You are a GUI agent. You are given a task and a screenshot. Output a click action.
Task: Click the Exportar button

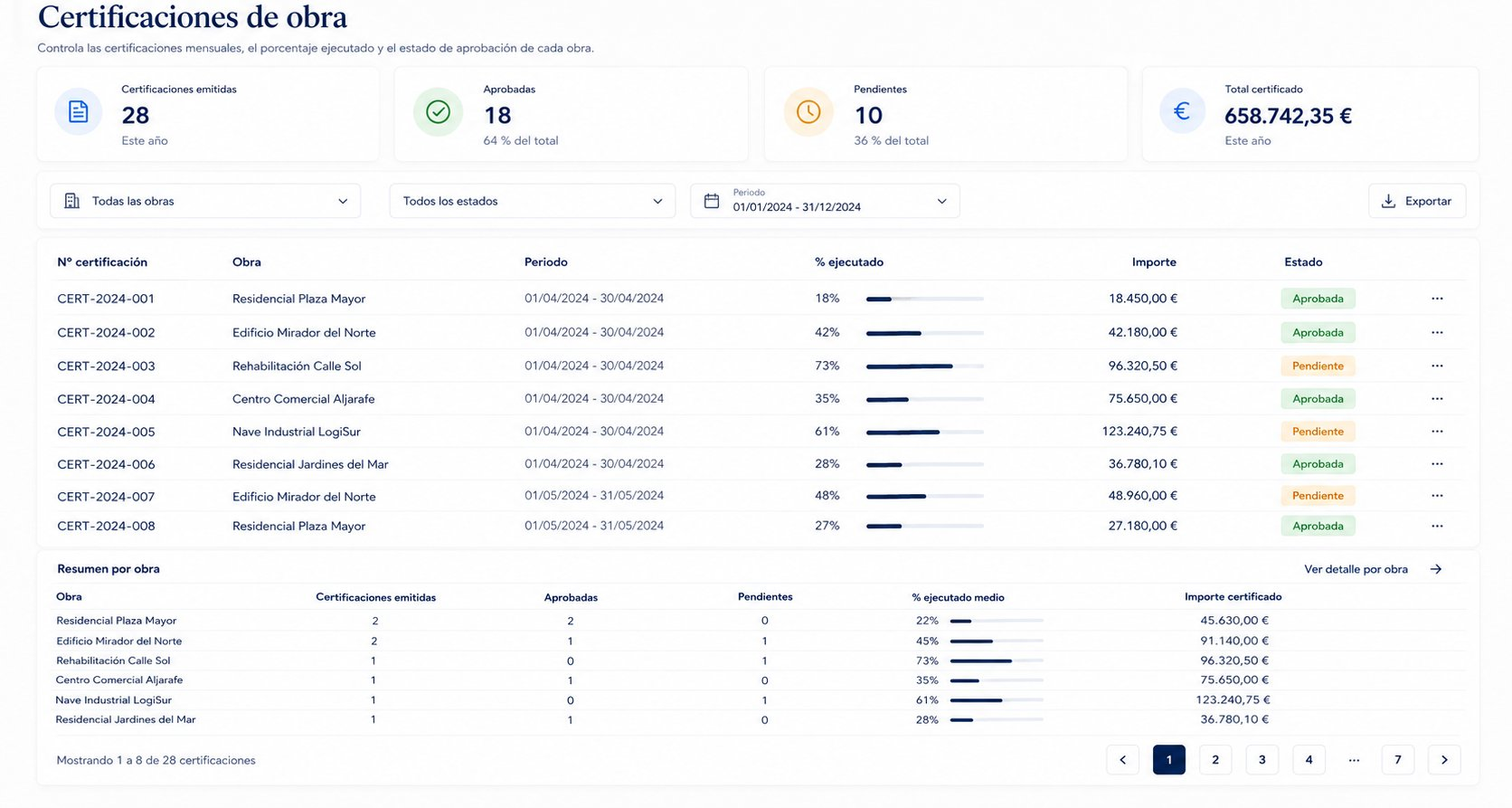[x=1417, y=201]
